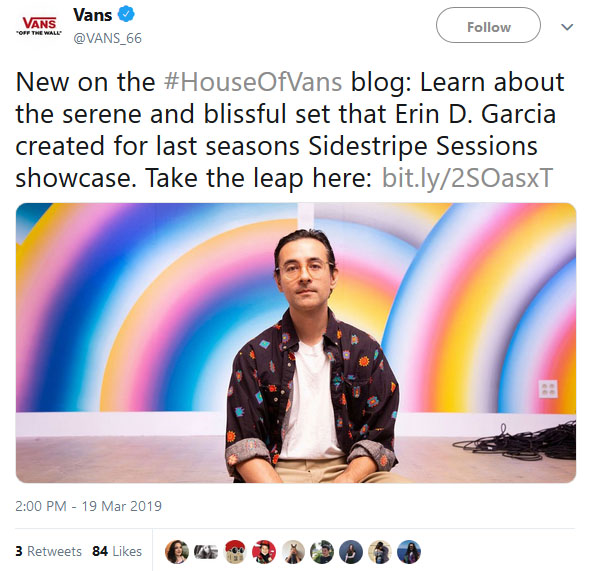Click the Vans logo profile picture
Viewport: 594px width, 571px height.
tap(39, 26)
